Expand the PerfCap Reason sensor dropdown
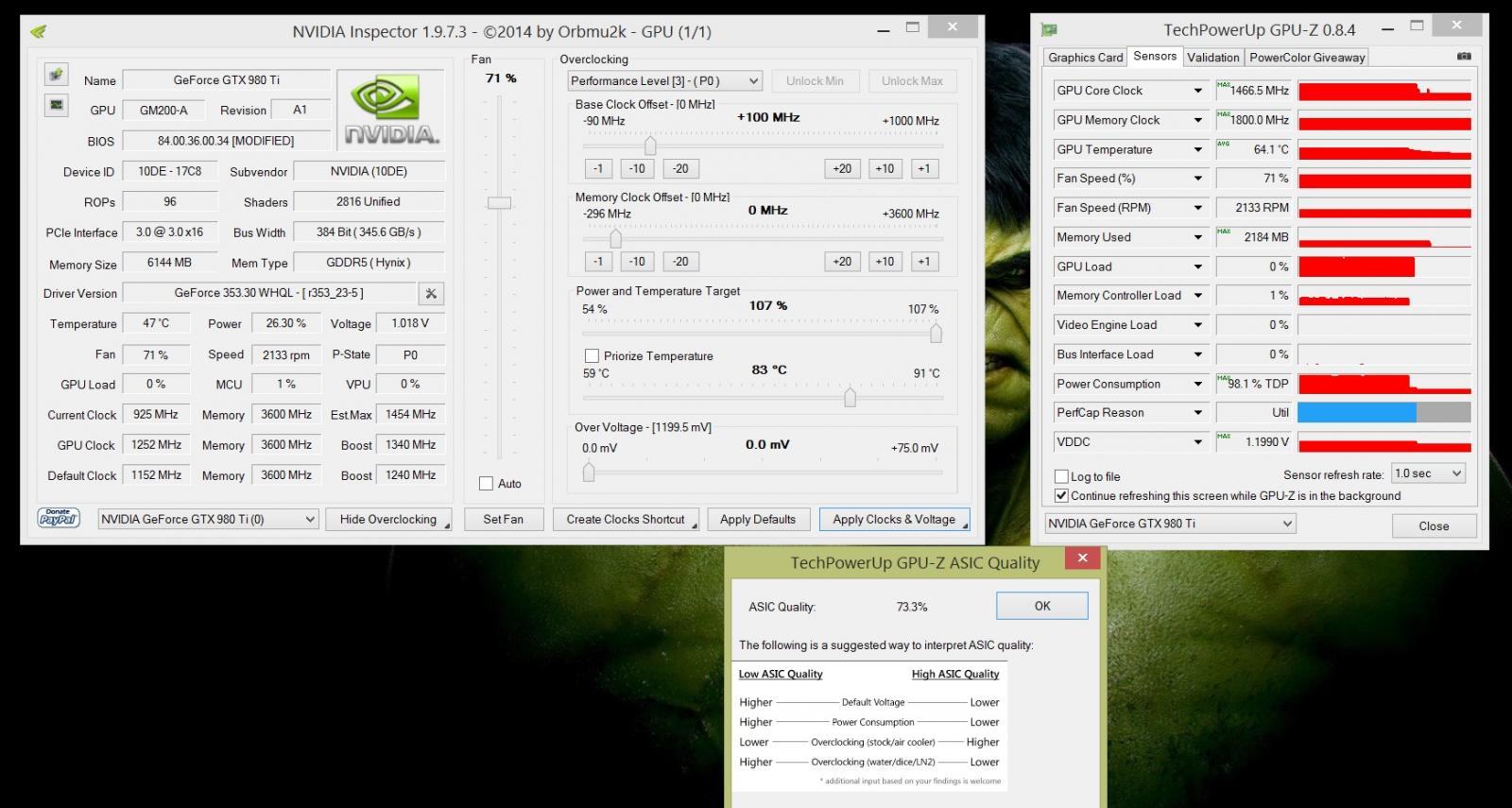 (1197, 413)
